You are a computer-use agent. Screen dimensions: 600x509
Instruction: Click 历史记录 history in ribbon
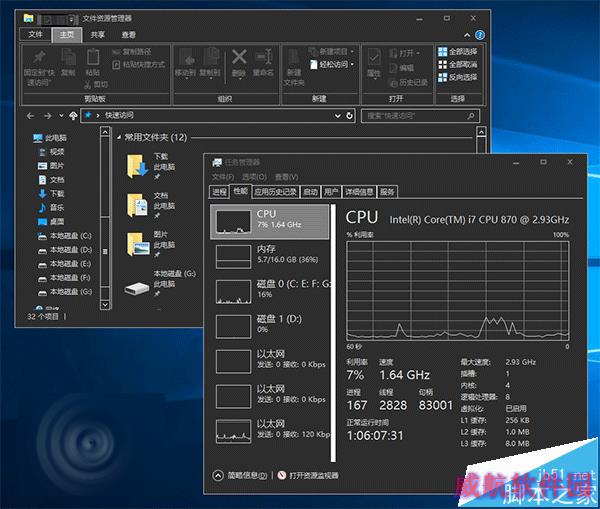coord(408,82)
